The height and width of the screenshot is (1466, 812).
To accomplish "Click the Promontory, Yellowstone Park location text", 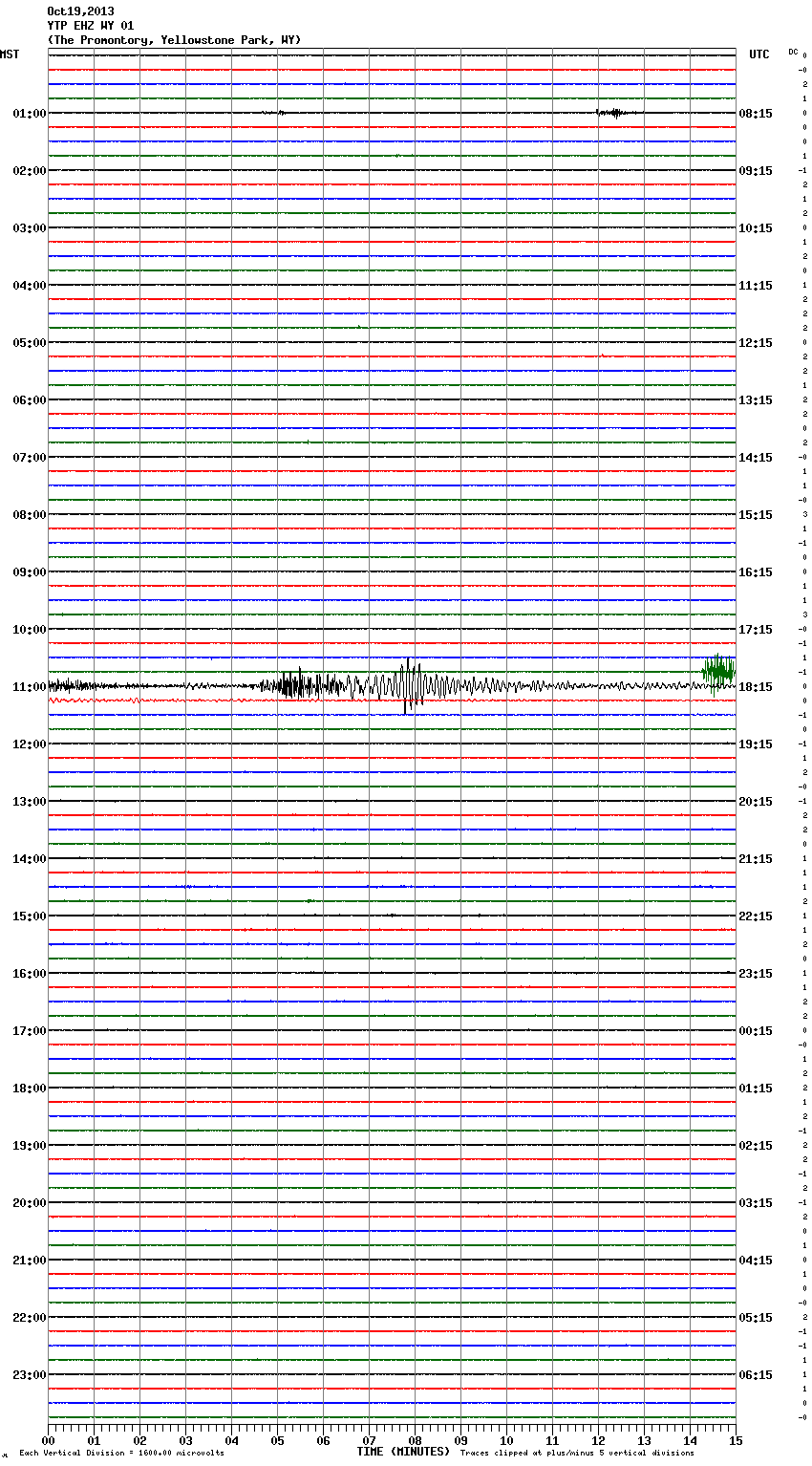I will click(174, 40).
